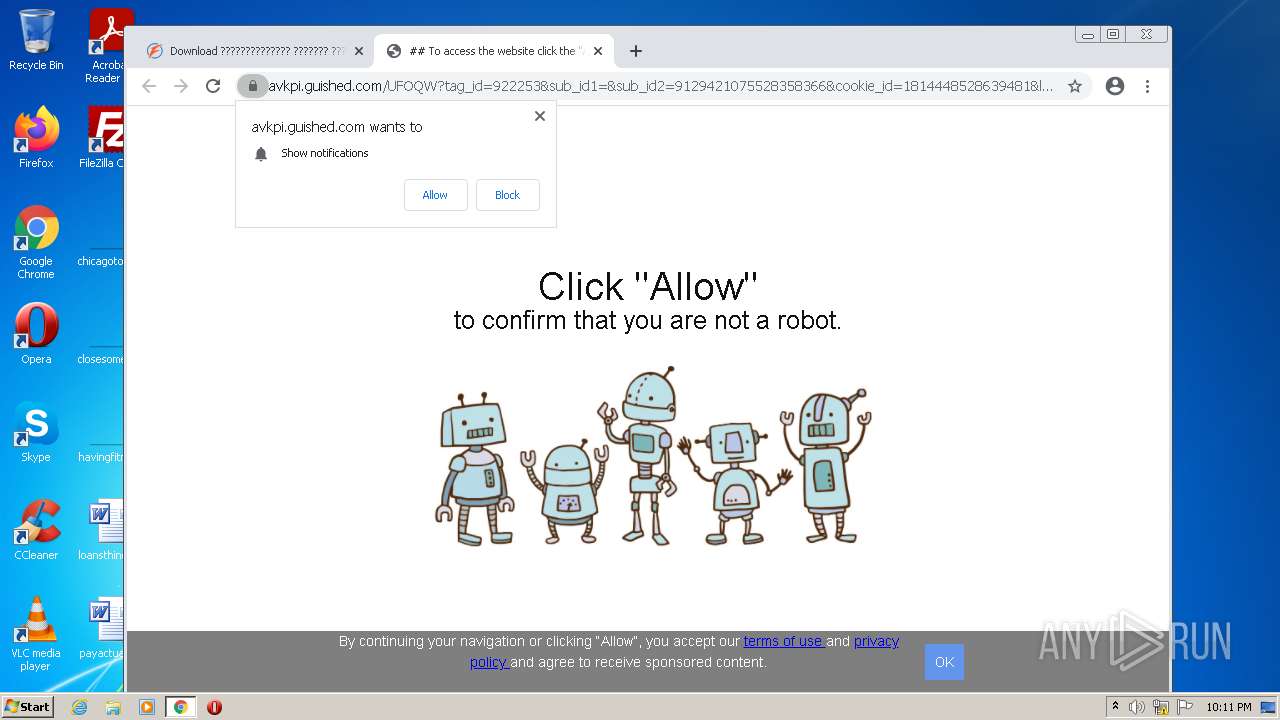
Task: Click the 'avkpi.guished.com wants to' text
Action: point(337,127)
